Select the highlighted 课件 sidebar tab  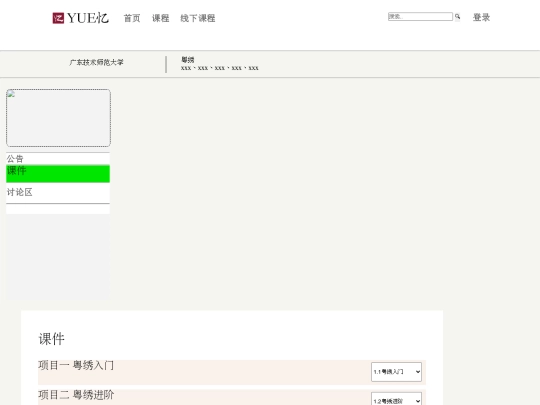(x=58, y=174)
